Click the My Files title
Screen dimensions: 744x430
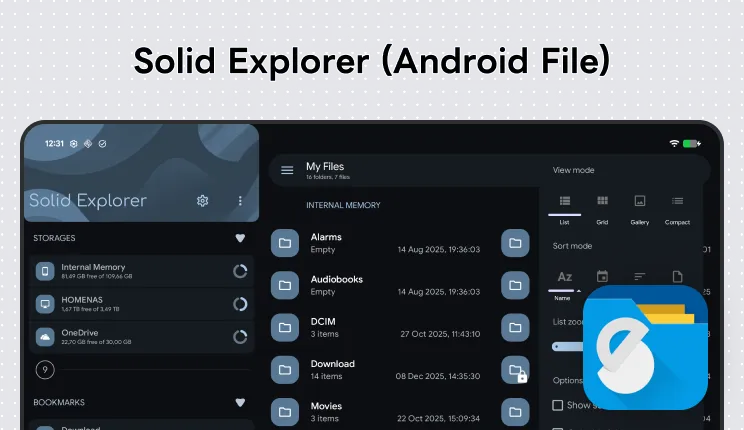click(x=325, y=167)
